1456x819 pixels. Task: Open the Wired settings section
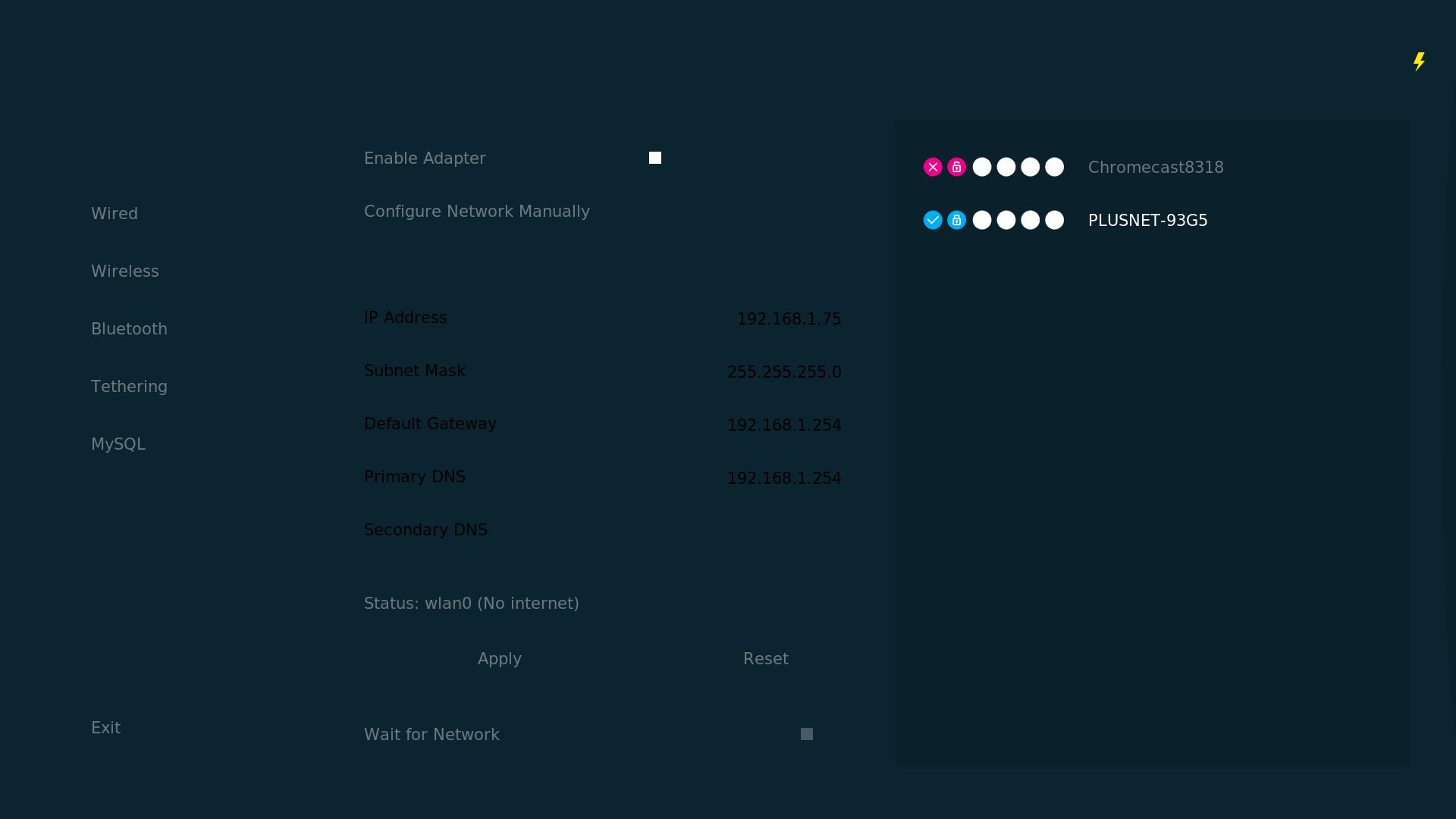tap(115, 214)
